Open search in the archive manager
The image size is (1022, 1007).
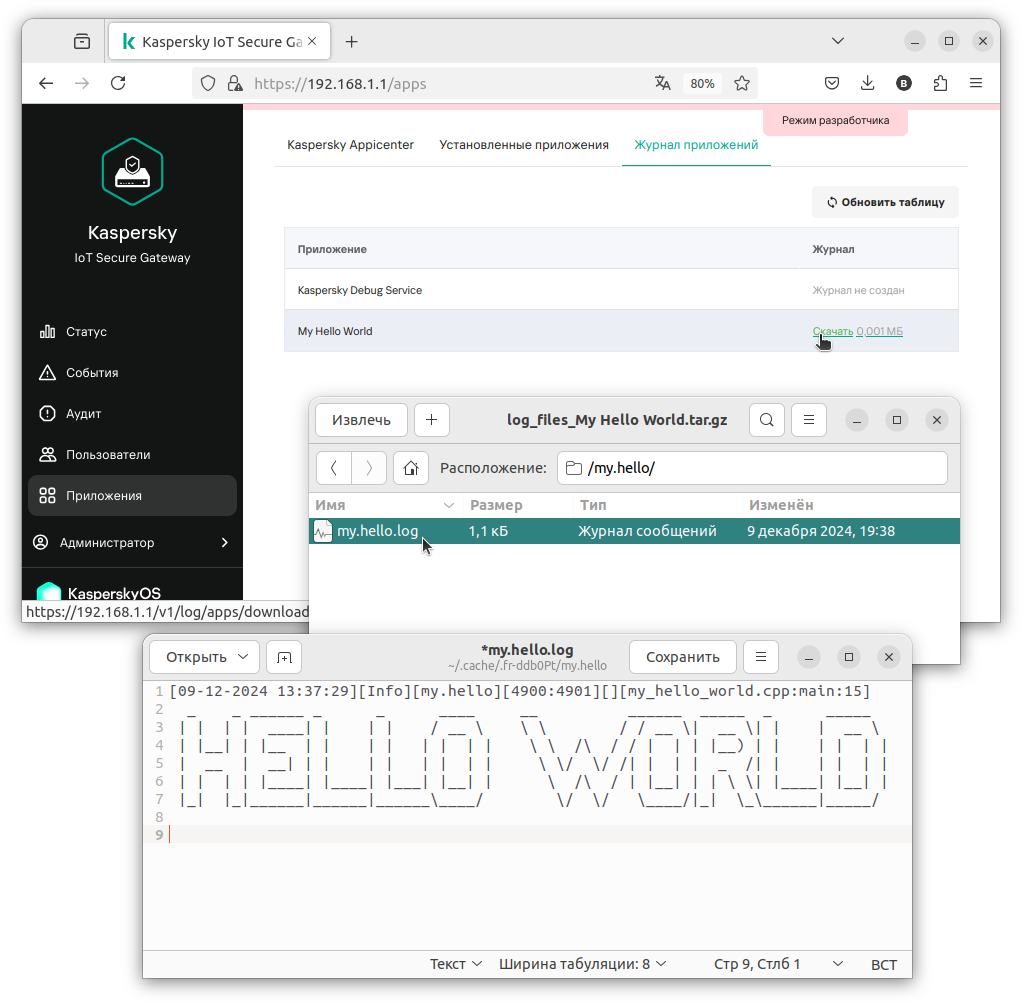tap(766, 420)
